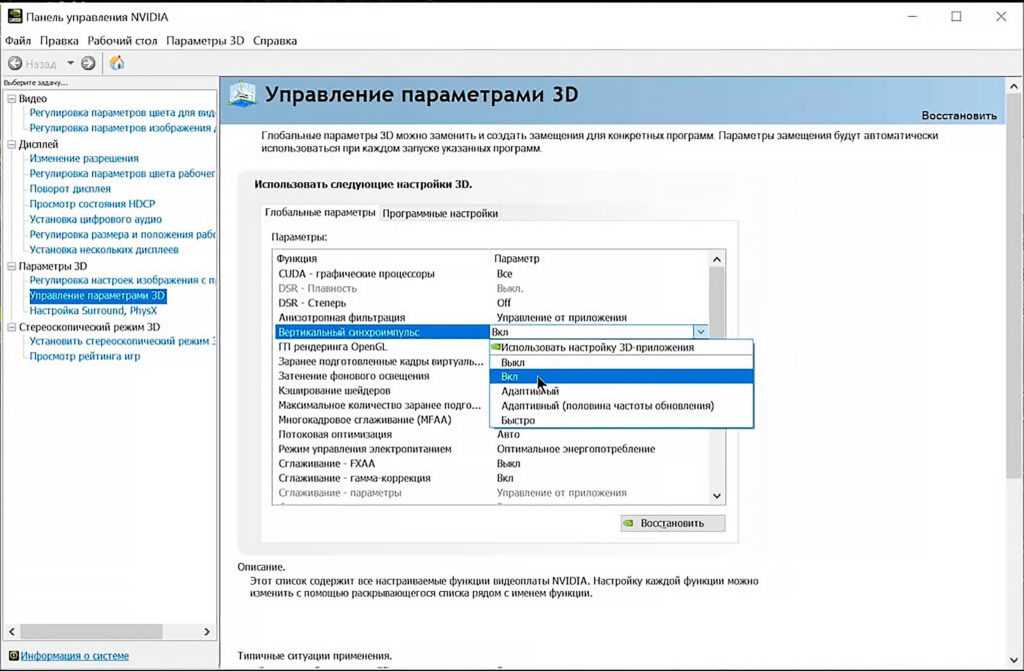The width and height of the screenshot is (1024, 671).
Task: Click the NVIDIA Control Panel title bar icon
Action: tap(15, 16)
